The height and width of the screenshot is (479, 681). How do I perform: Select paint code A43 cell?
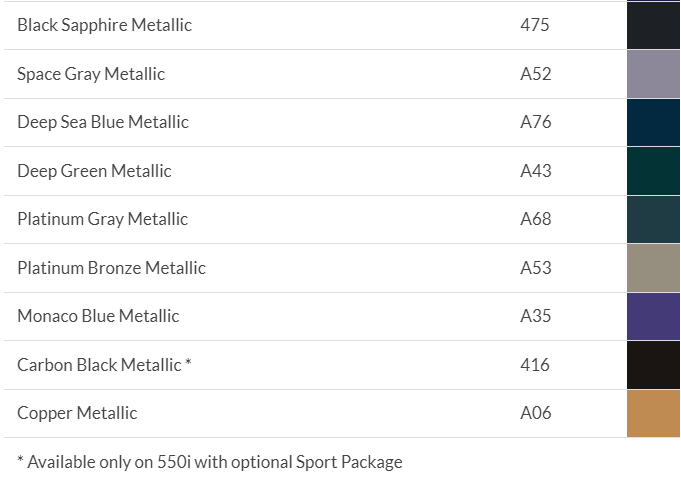536,171
